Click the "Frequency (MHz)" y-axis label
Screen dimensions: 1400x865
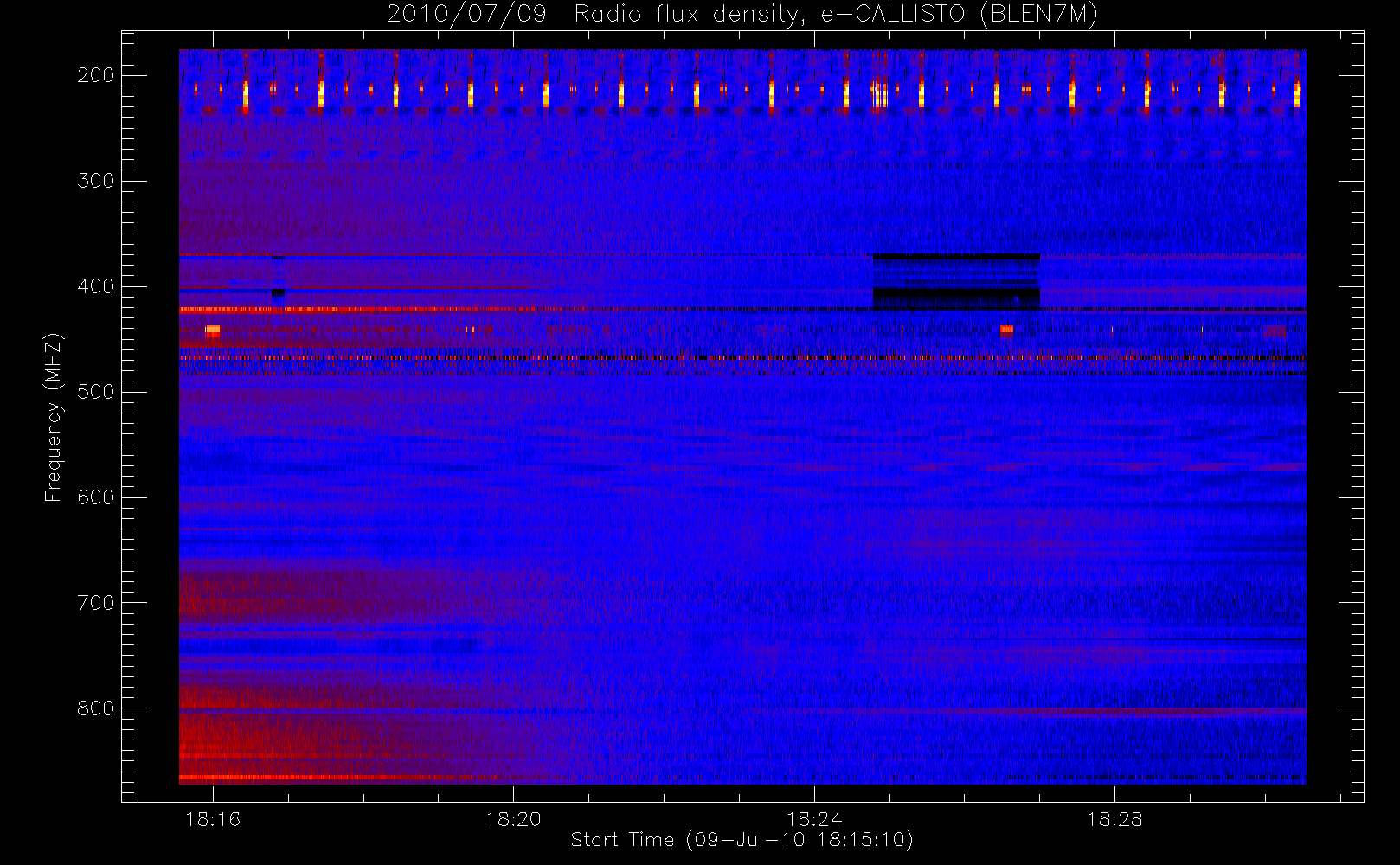pos(54,417)
